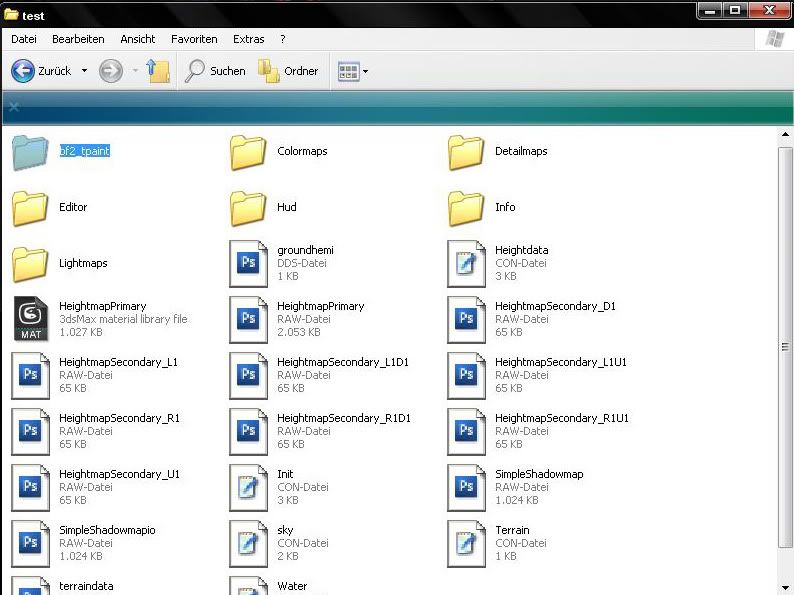Click the scrollbar down arrow
Image resolution: width=794 pixels, height=595 pixels.
point(785,586)
